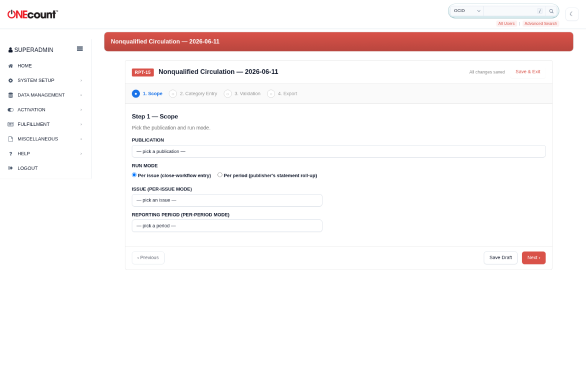Open the All Users link

506,24
